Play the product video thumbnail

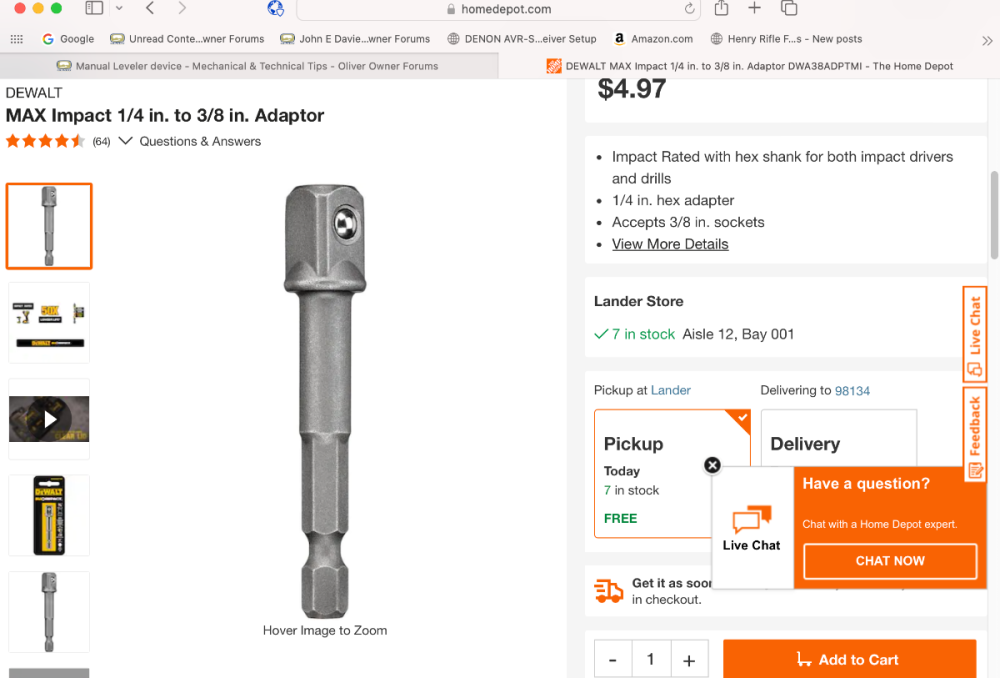coord(49,419)
